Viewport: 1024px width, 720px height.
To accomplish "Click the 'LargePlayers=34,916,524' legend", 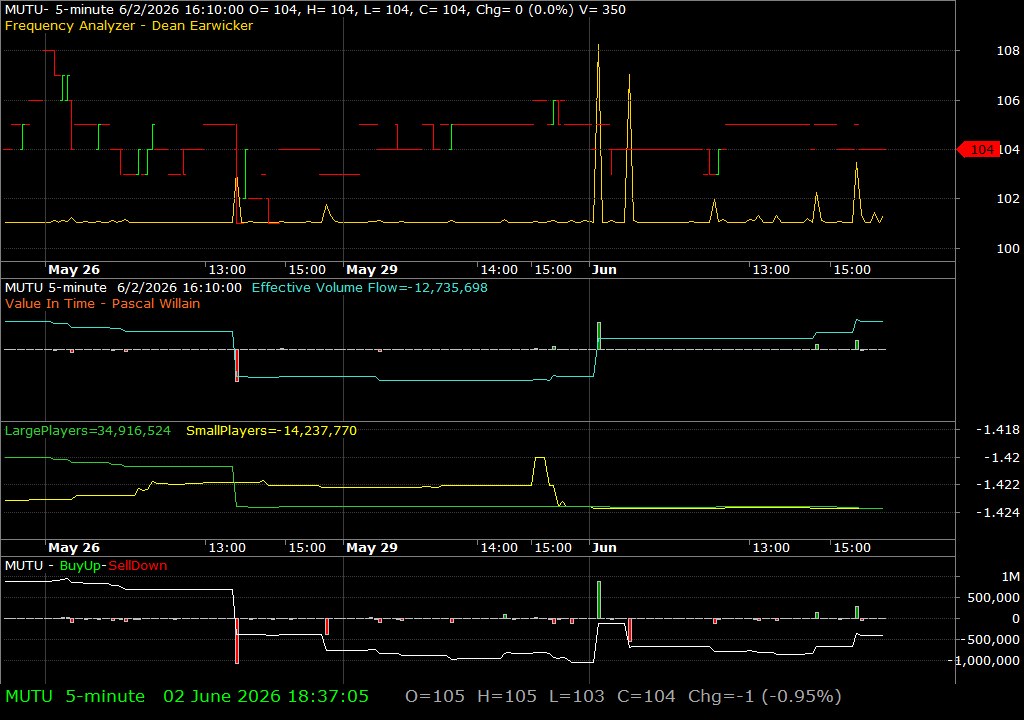I will [x=88, y=431].
